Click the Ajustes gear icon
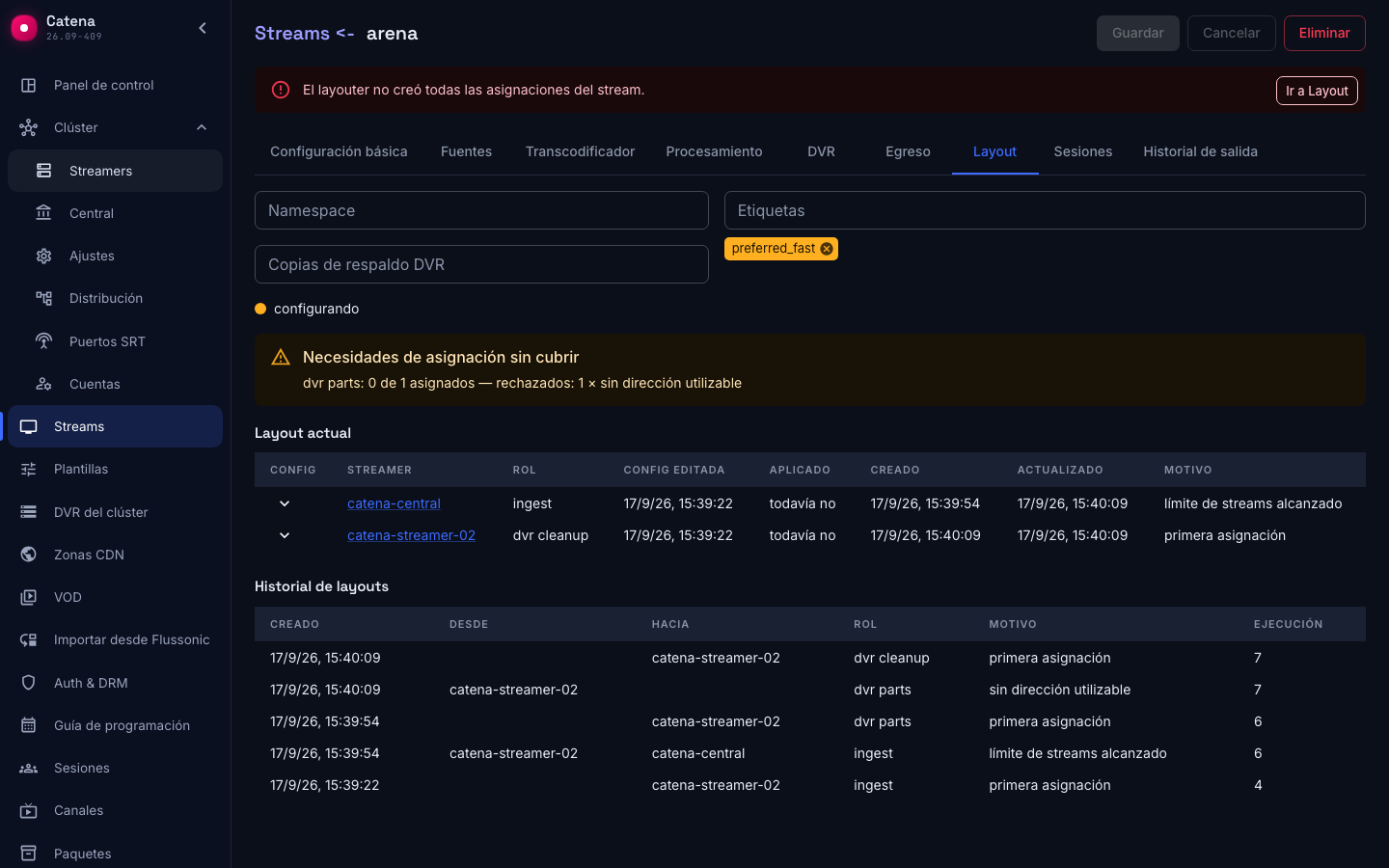Screen dimensions: 1389x868 [x=44, y=256]
